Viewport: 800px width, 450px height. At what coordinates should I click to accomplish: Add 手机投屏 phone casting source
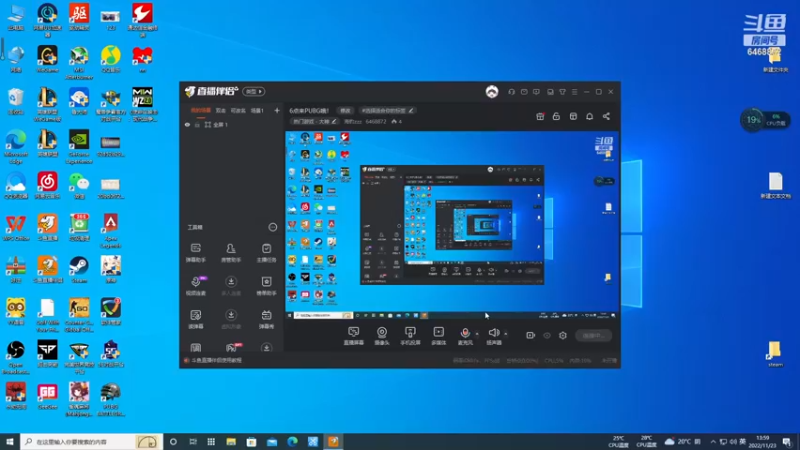(x=410, y=336)
